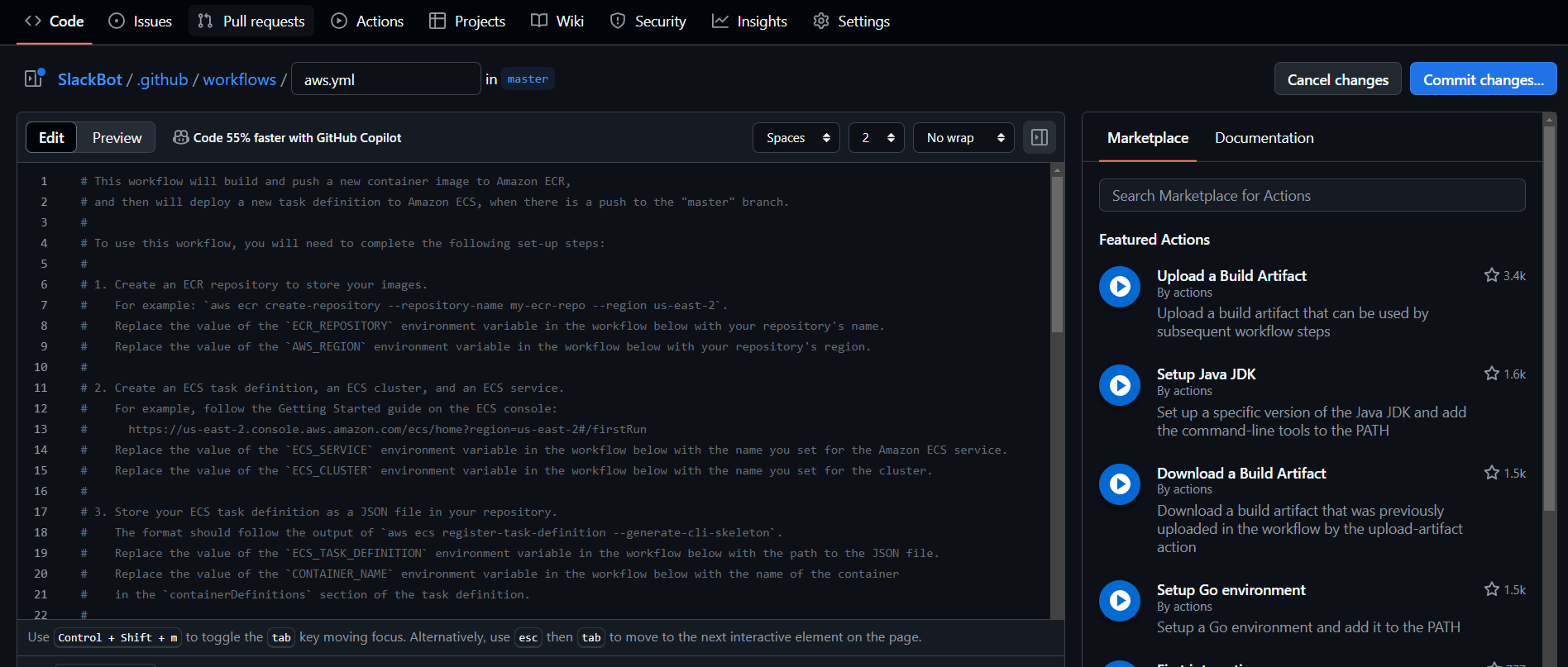Open the Wiki tab
The height and width of the screenshot is (667, 1568).
[557, 21]
